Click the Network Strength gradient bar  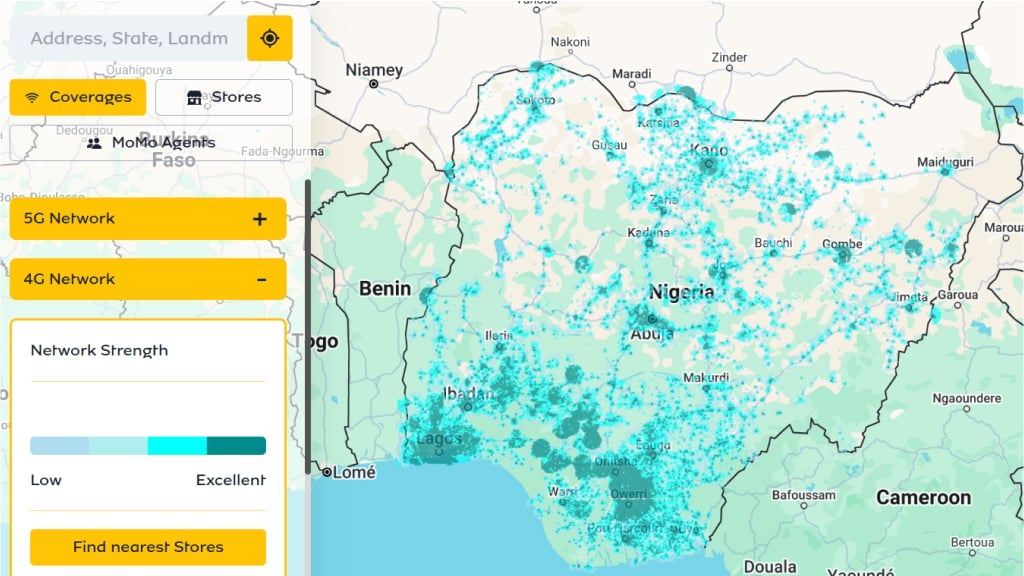coord(147,445)
